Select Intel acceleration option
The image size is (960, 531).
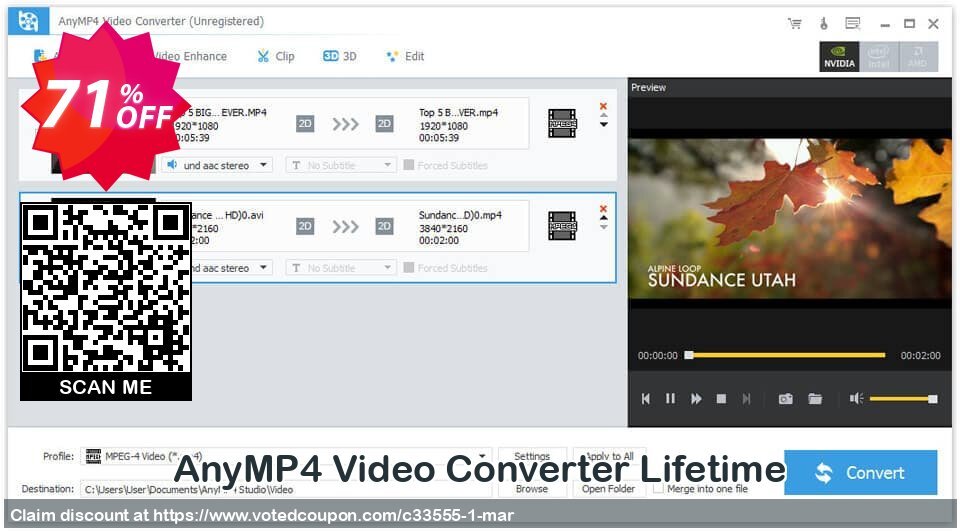tap(879, 56)
